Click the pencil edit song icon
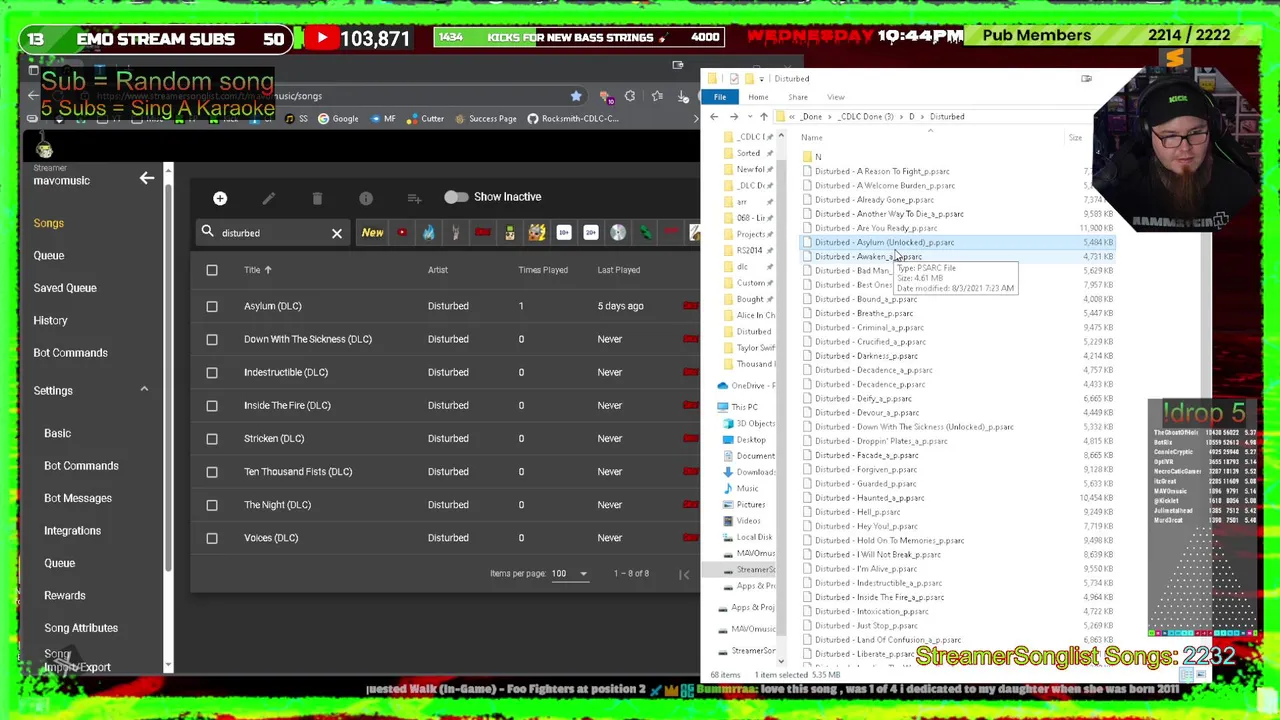Viewport: 1280px width, 720px height. pyautogui.click(x=268, y=198)
